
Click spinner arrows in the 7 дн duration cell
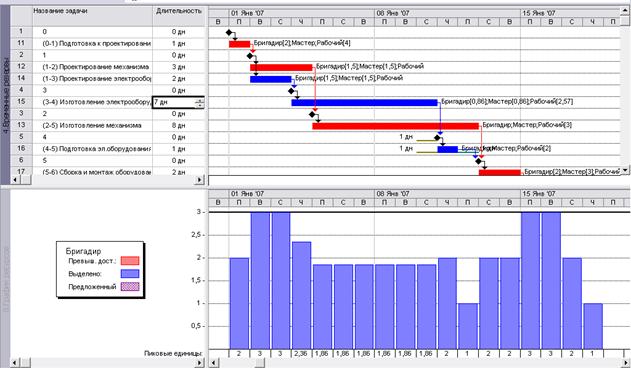[200, 103]
